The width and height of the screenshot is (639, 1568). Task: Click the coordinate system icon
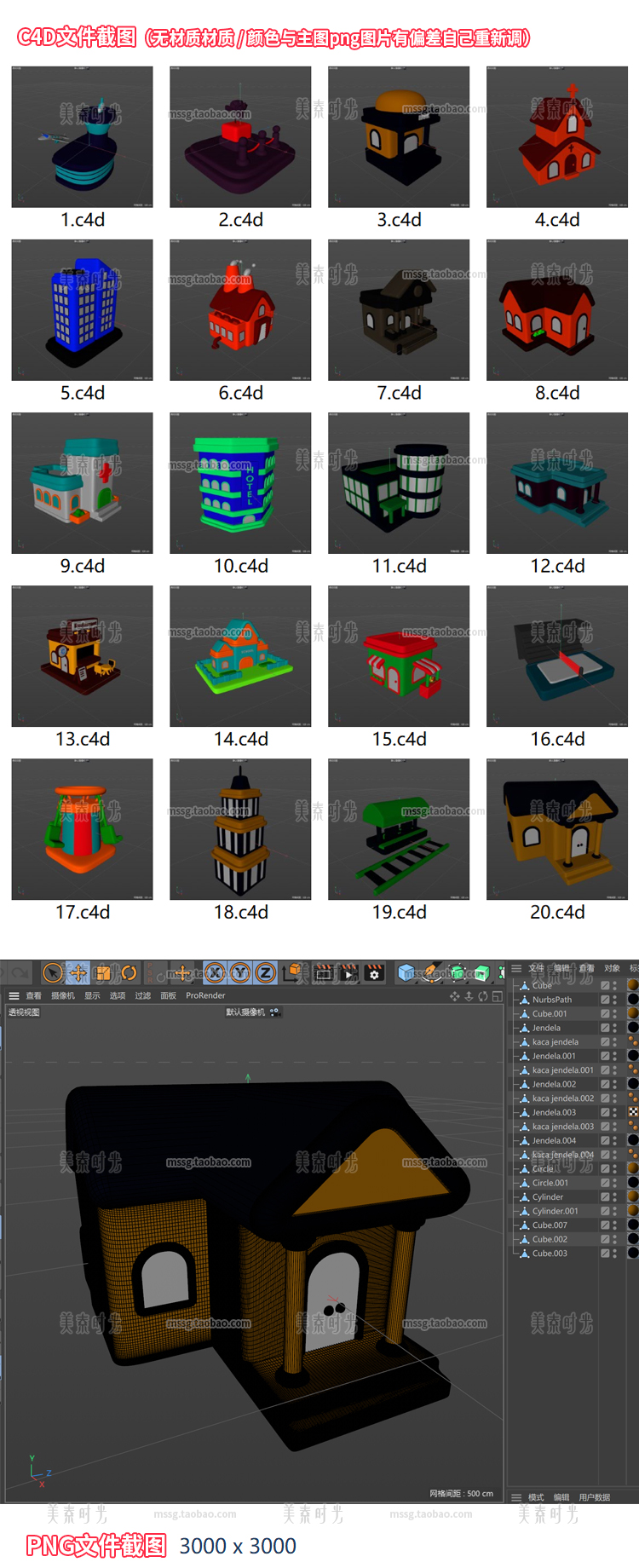click(x=294, y=972)
